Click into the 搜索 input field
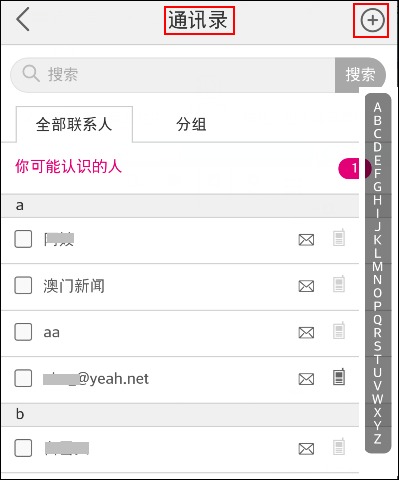Viewport: 399px width, 480px height. [x=173, y=75]
